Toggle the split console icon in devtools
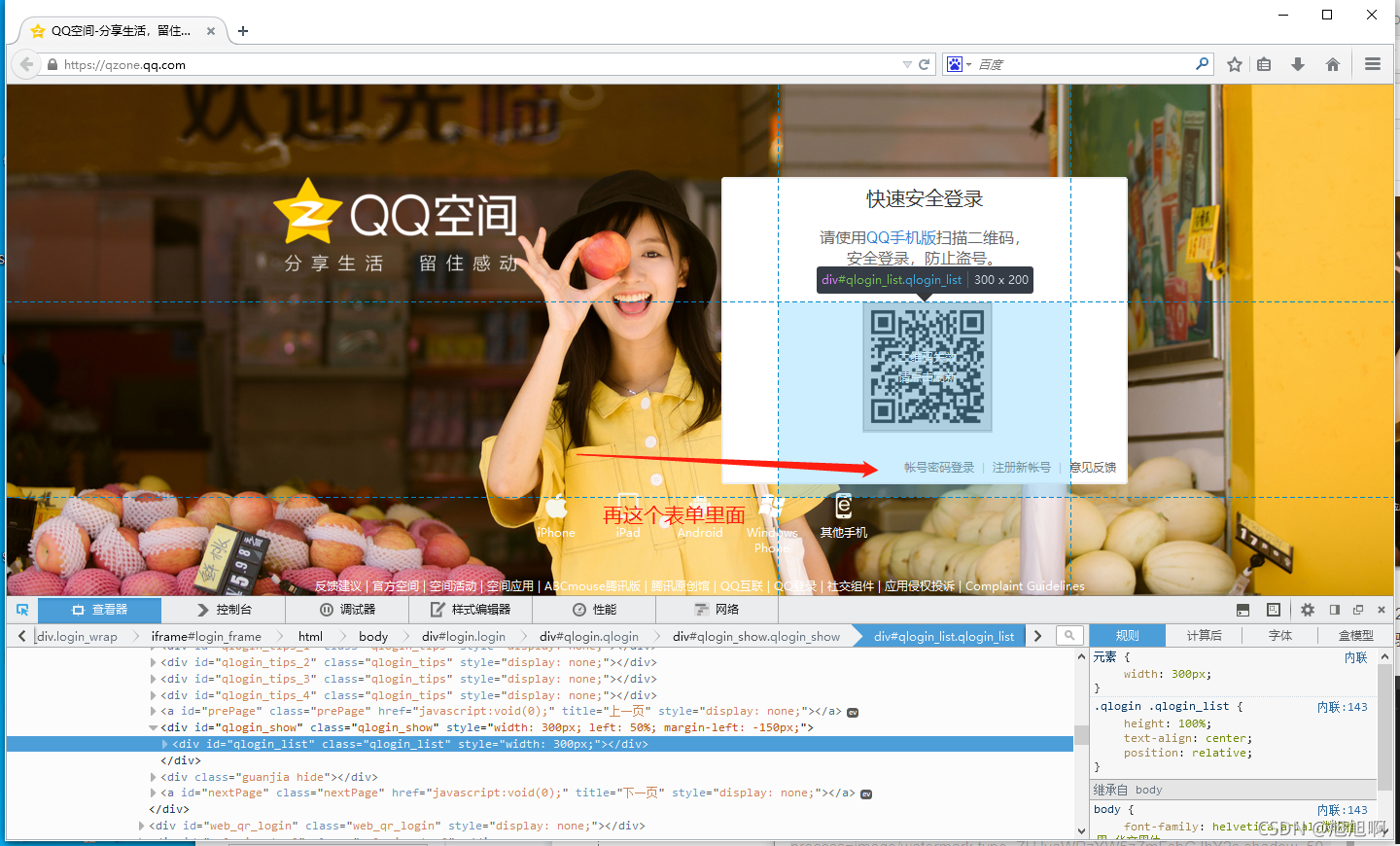This screenshot has height=846, width=1400. [x=1242, y=610]
